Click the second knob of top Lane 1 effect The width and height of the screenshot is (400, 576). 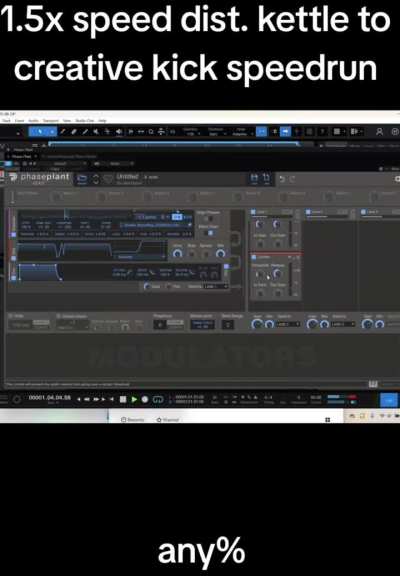point(276,224)
